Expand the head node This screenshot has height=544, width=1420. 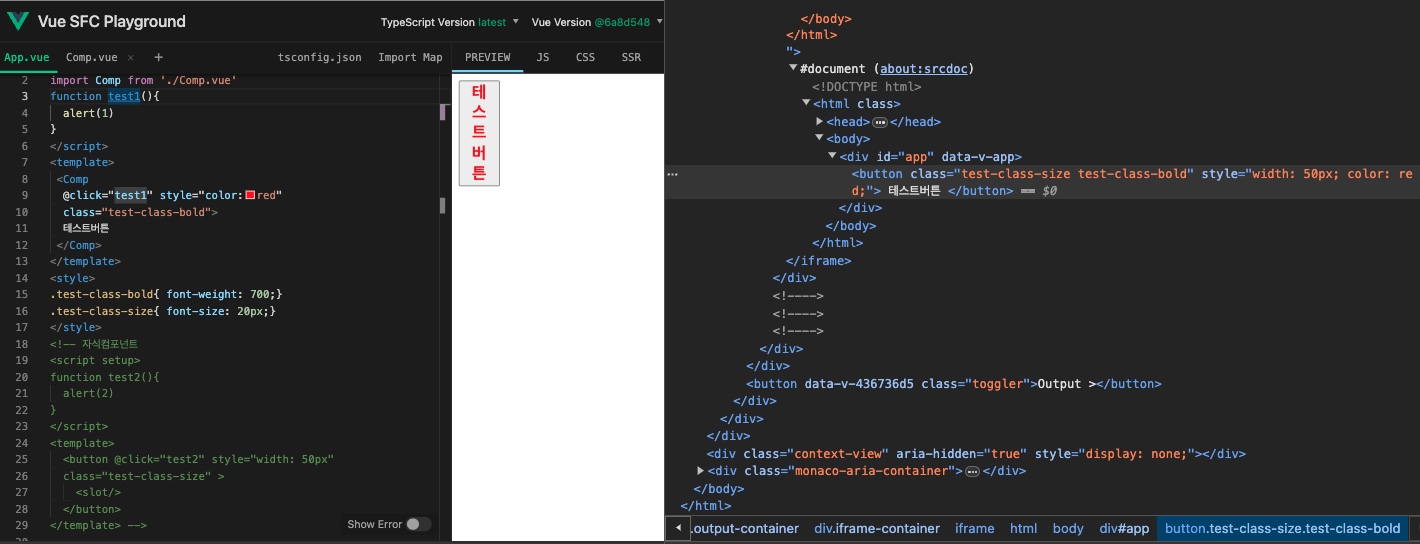[x=820, y=121]
